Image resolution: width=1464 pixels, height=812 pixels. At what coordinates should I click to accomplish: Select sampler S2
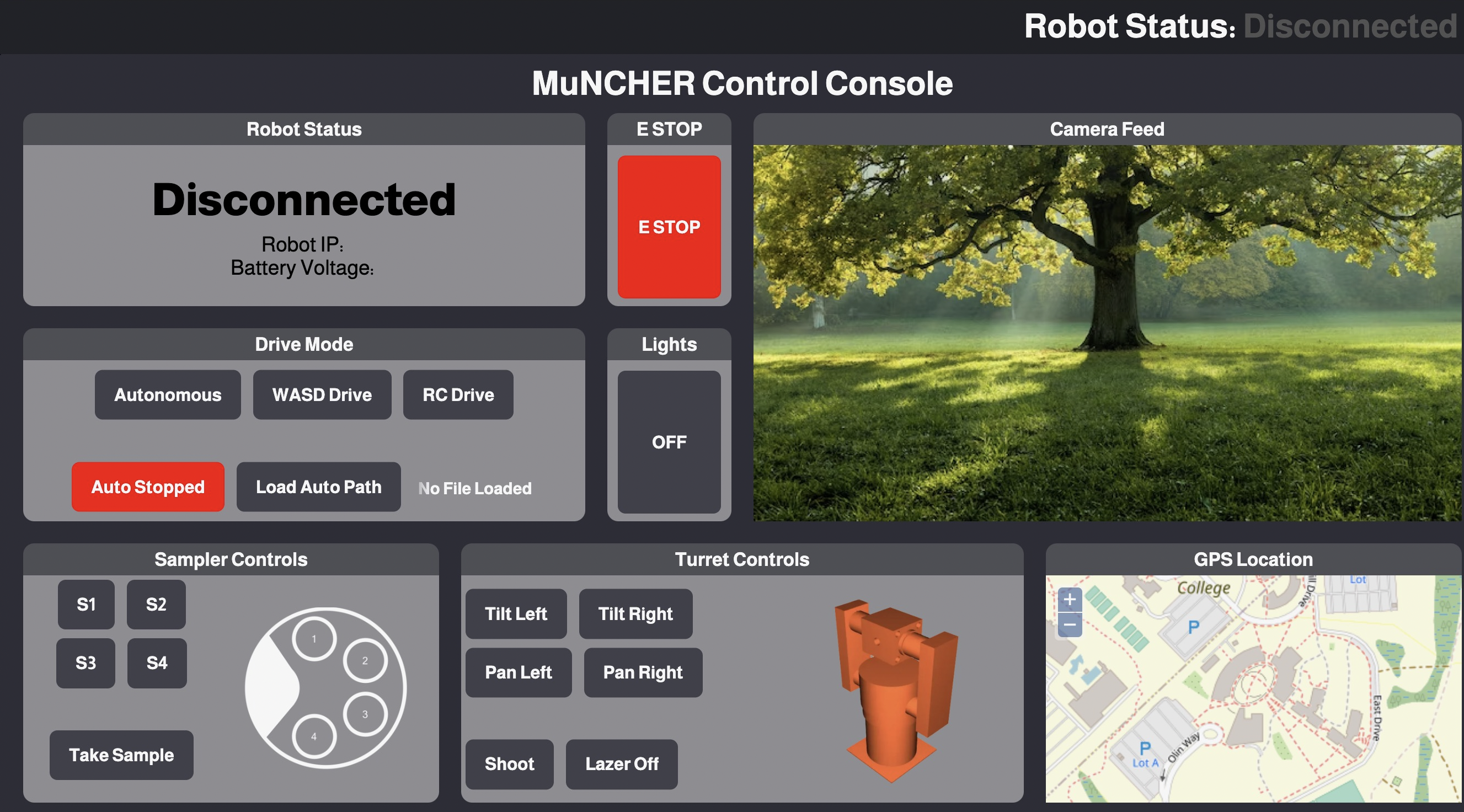pos(156,605)
